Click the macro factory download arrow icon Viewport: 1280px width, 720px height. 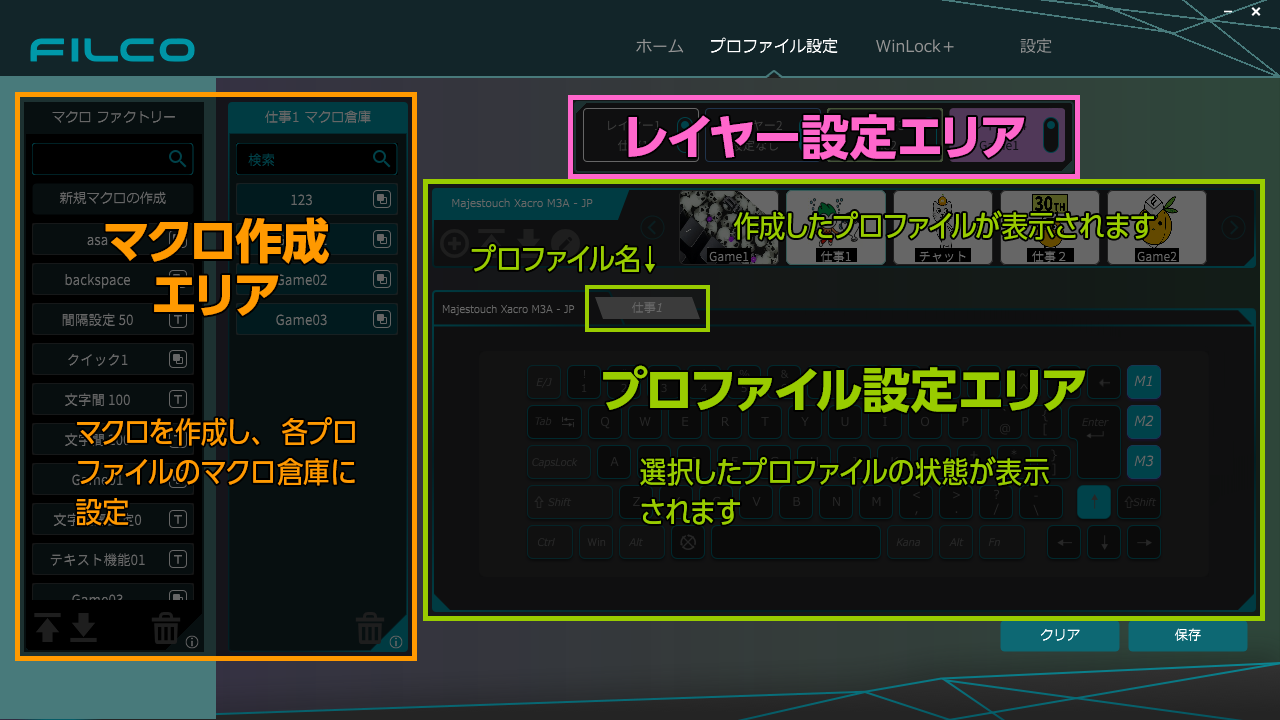click(x=84, y=627)
